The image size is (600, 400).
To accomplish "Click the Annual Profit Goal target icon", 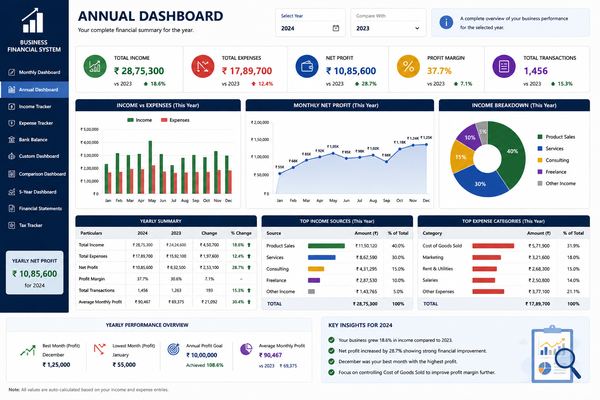I will point(173,349).
